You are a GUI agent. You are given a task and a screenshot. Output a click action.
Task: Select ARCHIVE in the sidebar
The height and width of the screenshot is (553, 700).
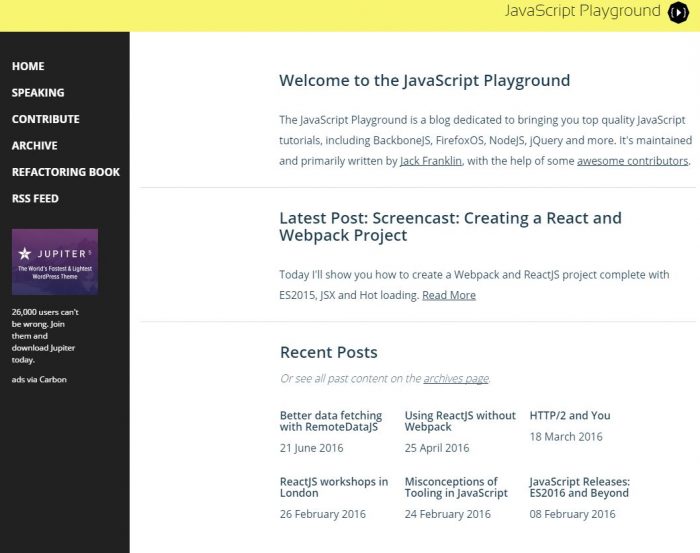tap(34, 146)
